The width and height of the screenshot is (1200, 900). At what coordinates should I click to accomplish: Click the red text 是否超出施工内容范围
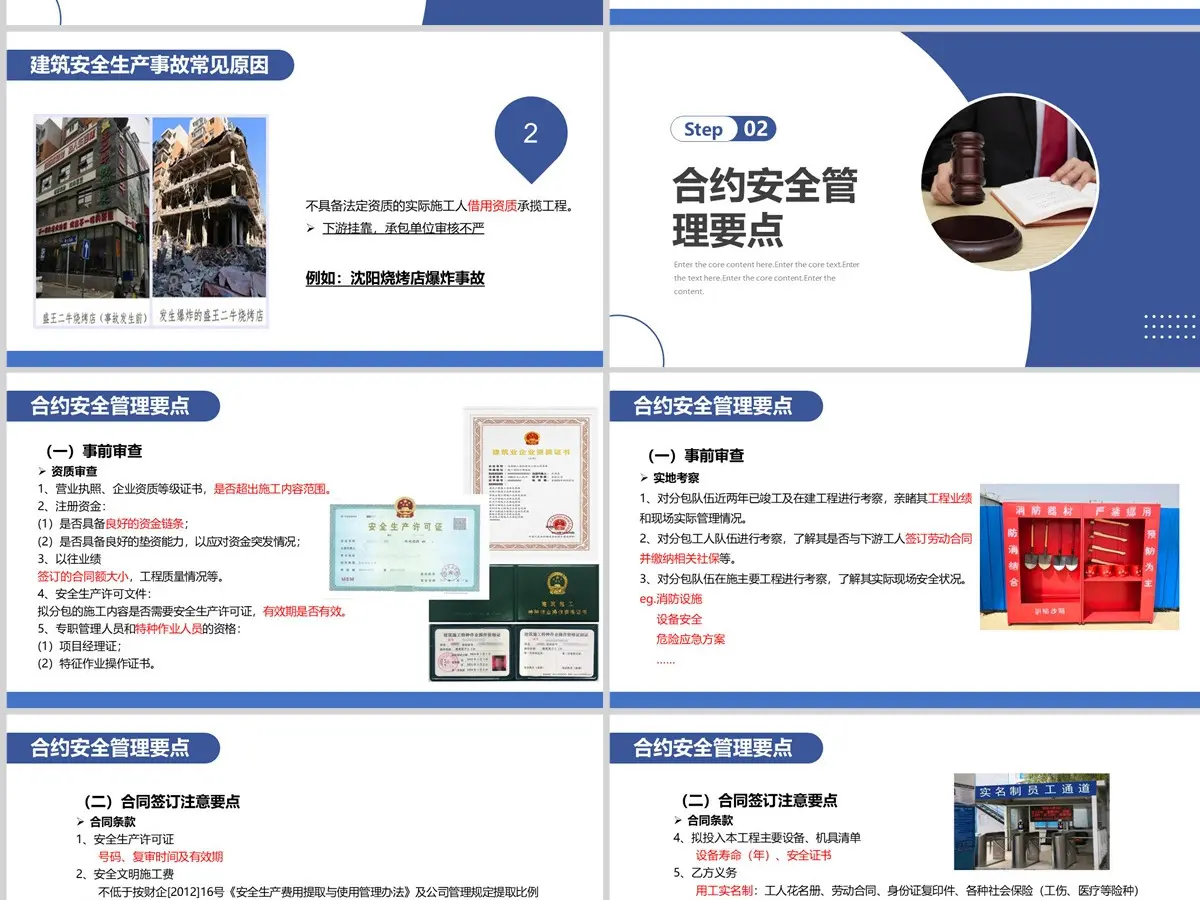[x=273, y=489]
